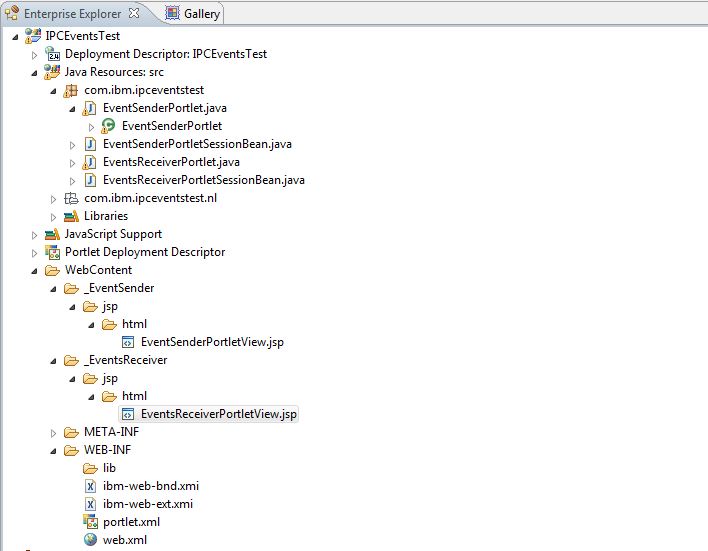Switch to the Gallery tab
Viewport: 708px width, 551px height.
coord(200,14)
